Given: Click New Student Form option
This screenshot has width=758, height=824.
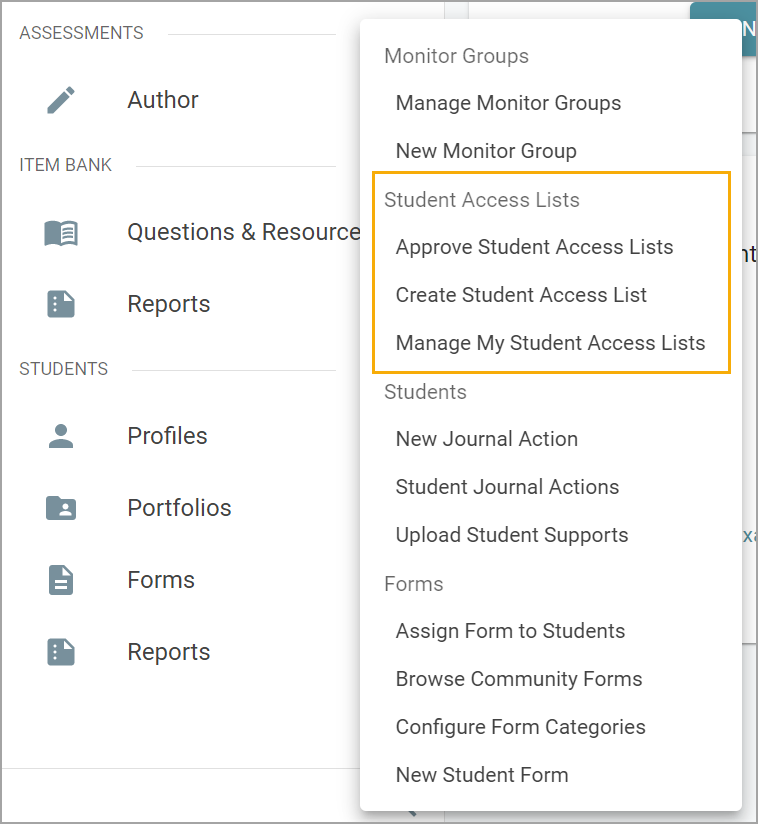Looking at the screenshot, I should tap(482, 775).
